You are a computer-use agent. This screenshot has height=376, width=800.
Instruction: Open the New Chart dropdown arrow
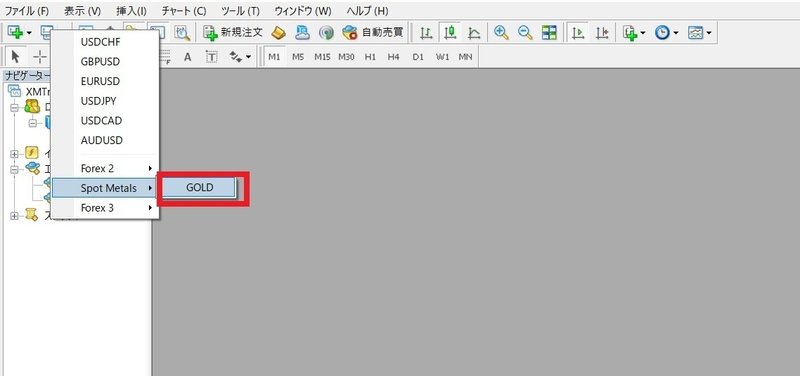pyautogui.click(x=29, y=33)
